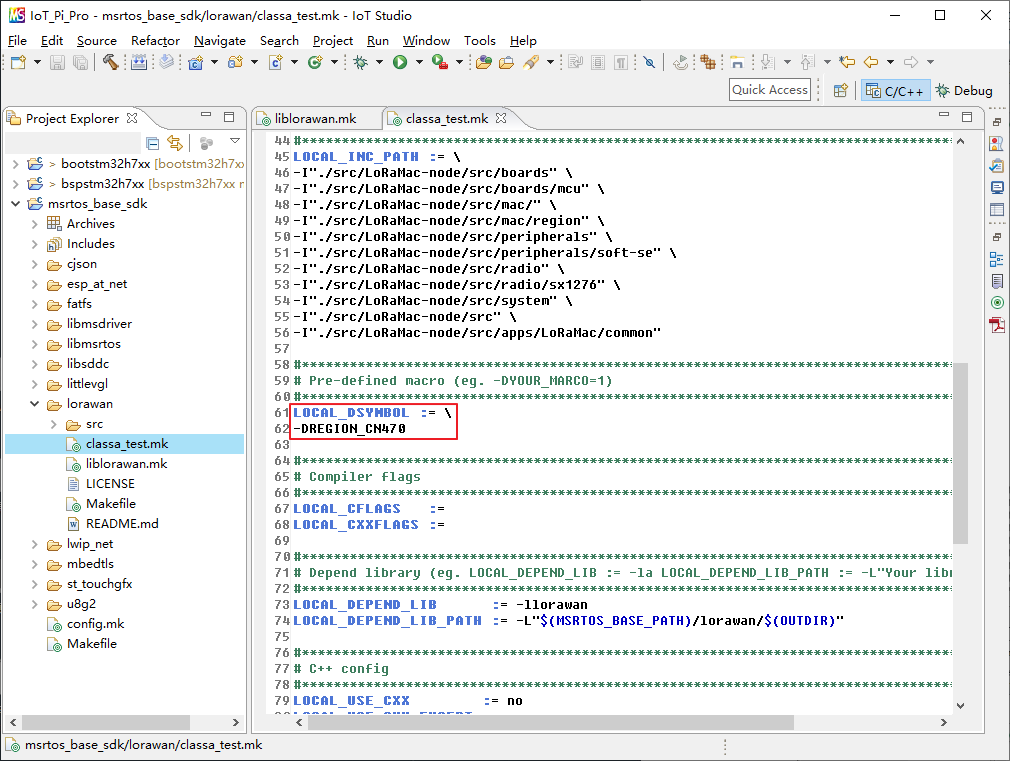Switch to the liblorawan.mk editor tab
Screen dimensions: 1010x761
(315, 118)
